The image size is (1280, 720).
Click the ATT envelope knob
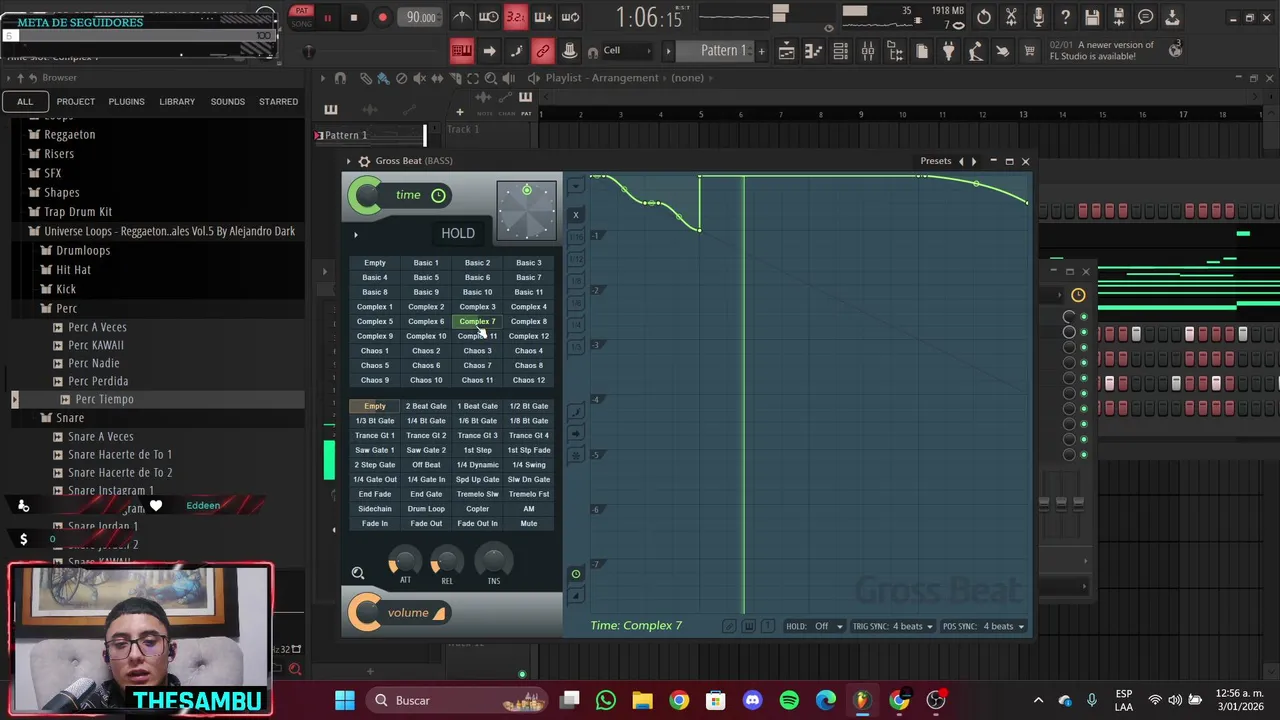click(405, 561)
